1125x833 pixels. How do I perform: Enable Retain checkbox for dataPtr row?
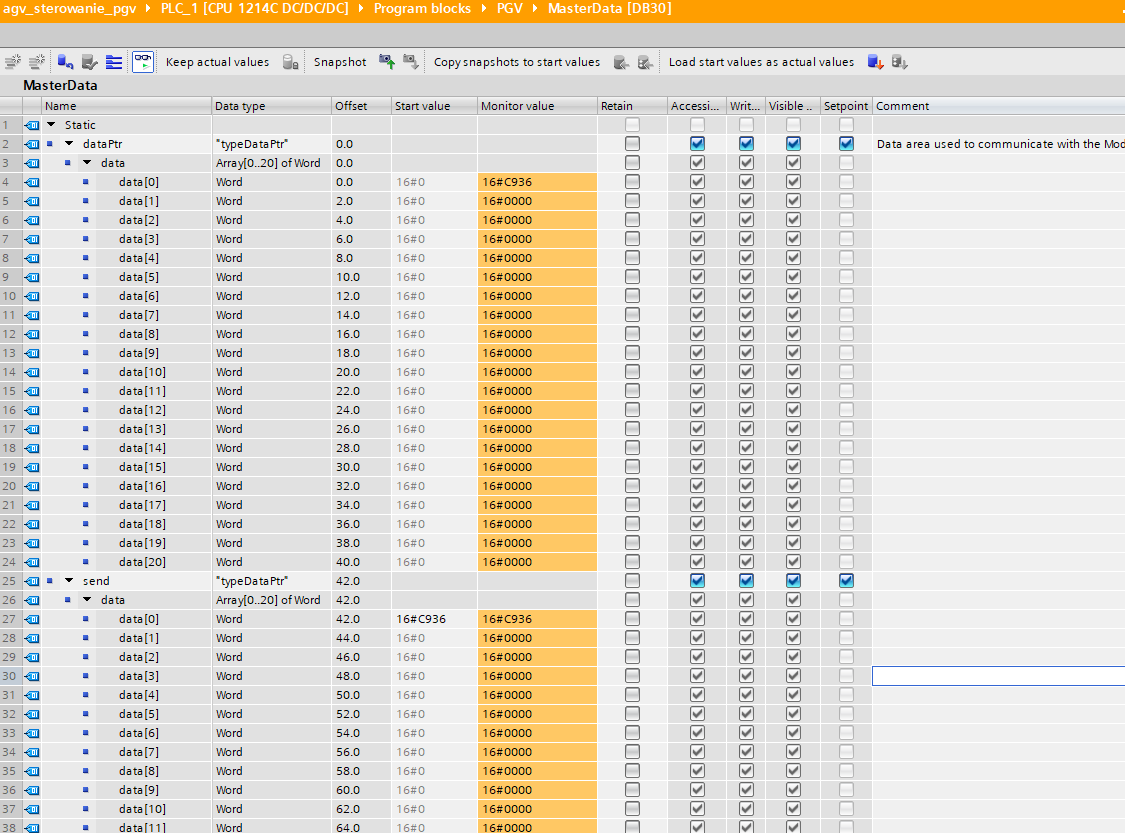(632, 144)
